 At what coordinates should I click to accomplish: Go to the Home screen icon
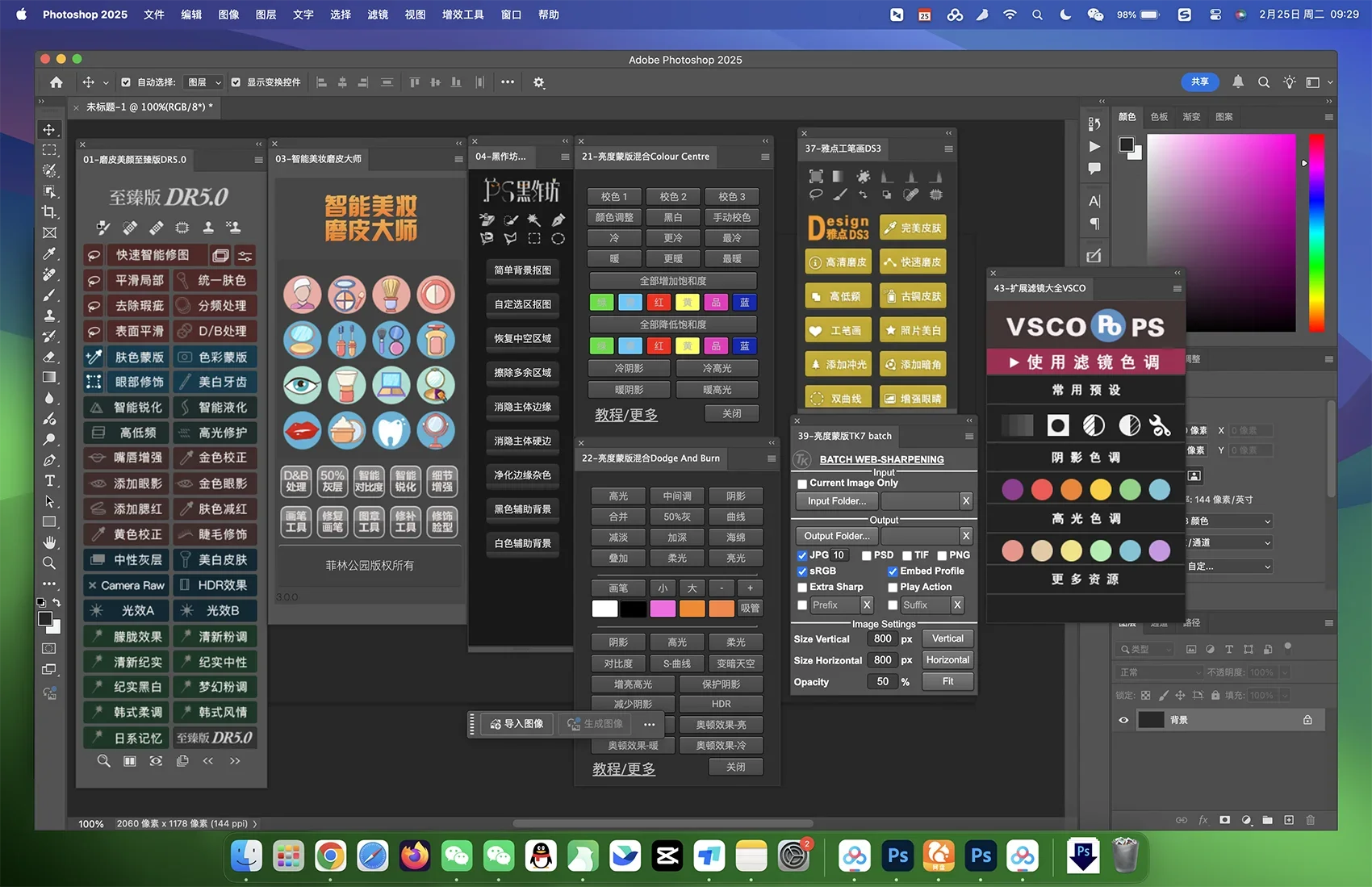56,82
